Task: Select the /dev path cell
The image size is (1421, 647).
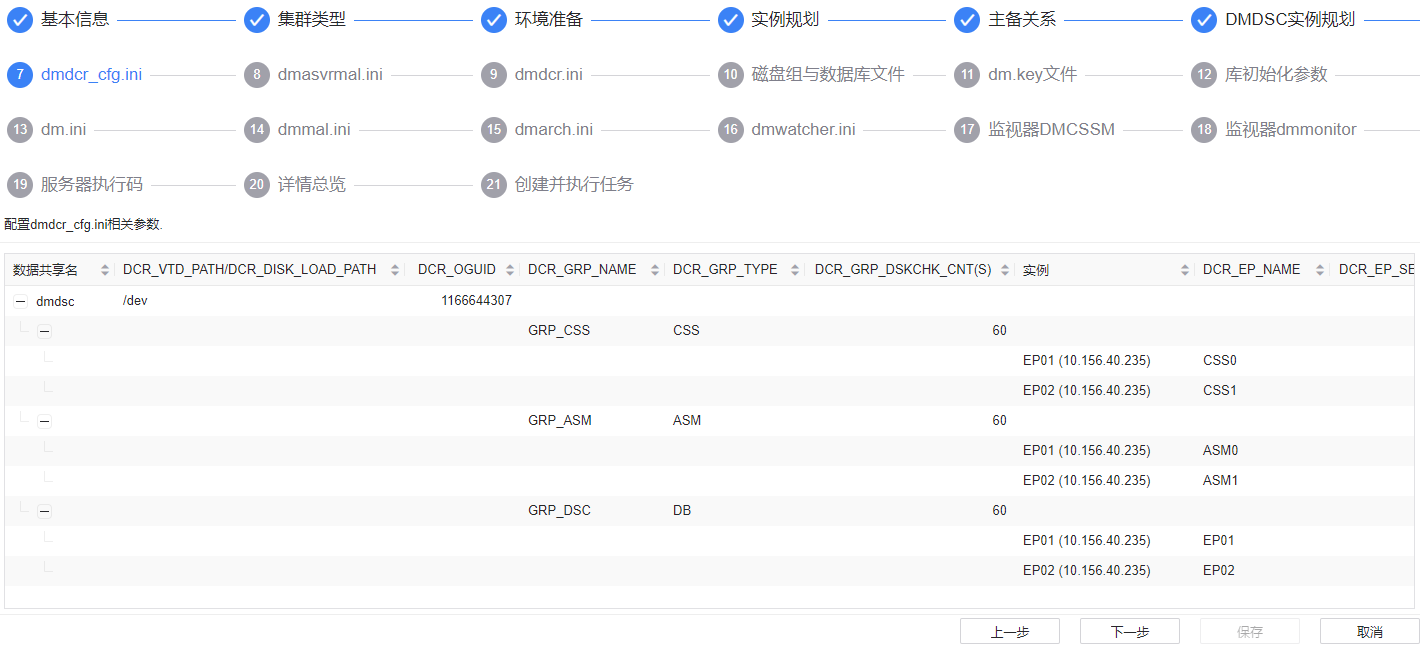Action: coord(135,301)
